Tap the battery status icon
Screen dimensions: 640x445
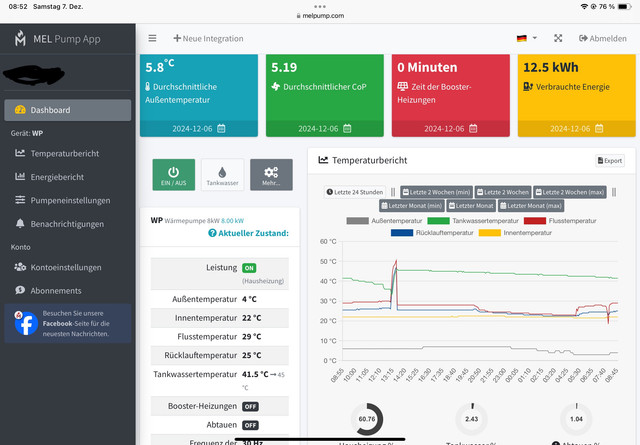tap(624, 7)
